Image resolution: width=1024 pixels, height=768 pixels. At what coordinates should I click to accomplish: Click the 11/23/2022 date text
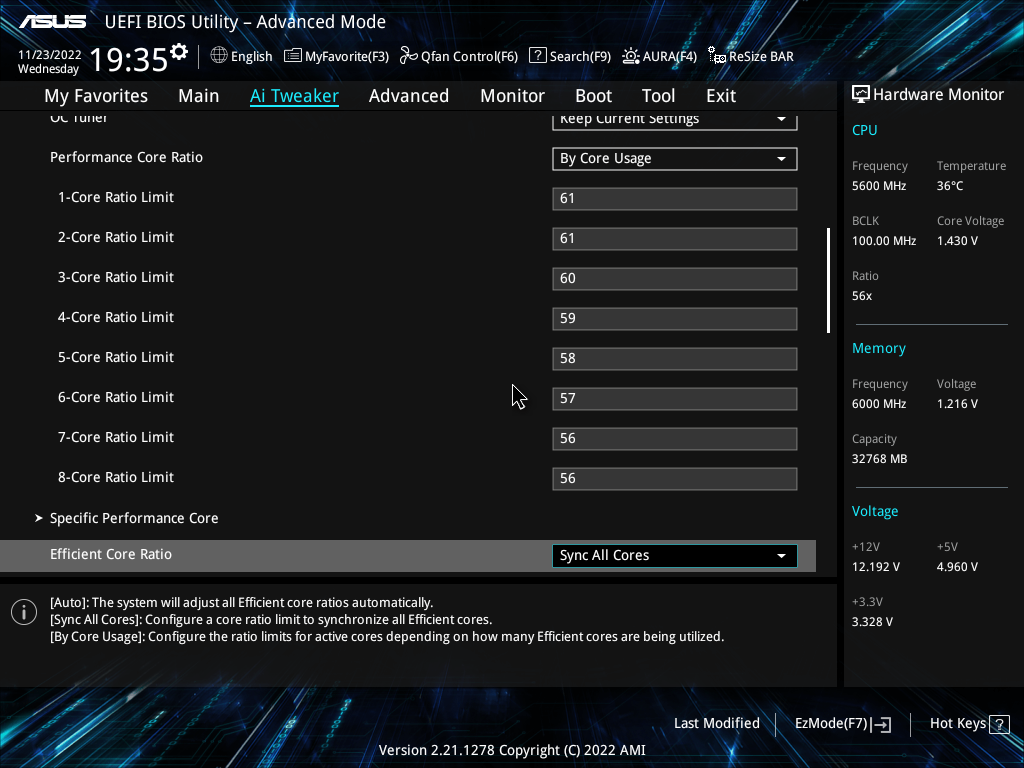tap(50, 55)
